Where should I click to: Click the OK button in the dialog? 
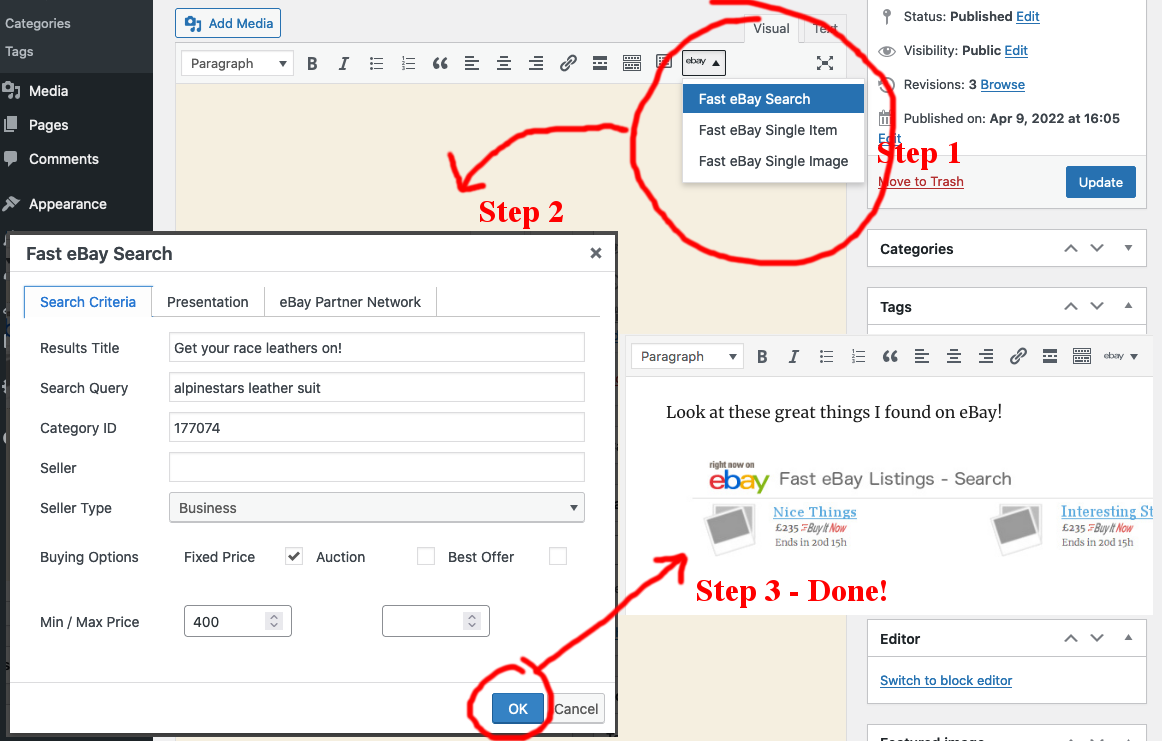point(518,709)
